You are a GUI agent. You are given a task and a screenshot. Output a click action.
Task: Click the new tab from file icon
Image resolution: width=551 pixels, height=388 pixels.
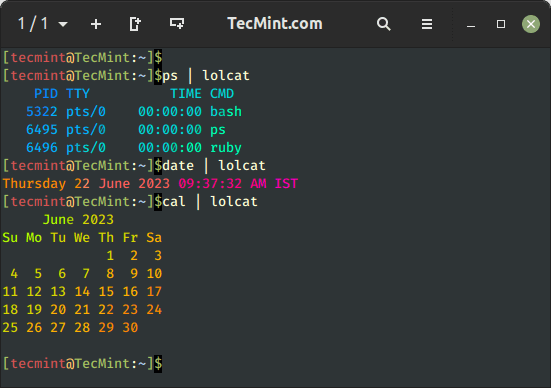point(135,24)
